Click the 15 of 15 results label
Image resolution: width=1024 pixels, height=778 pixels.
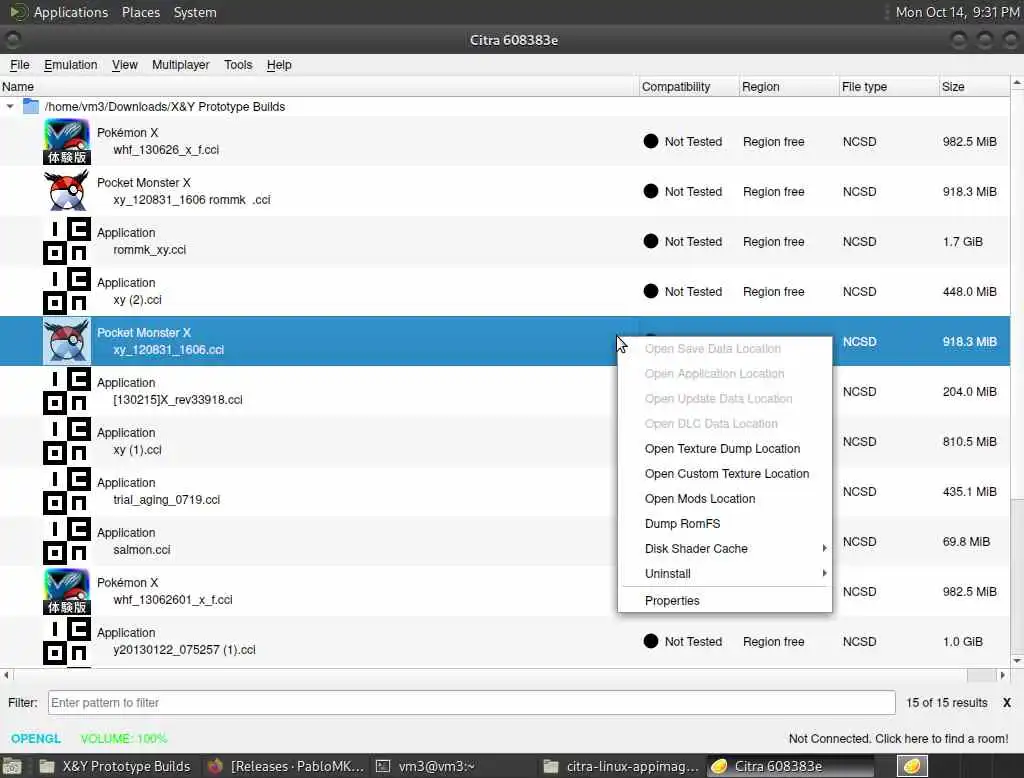coord(946,702)
